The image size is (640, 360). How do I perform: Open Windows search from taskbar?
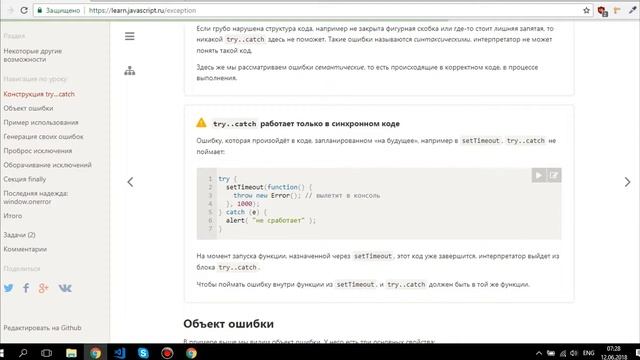coord(23,353)
